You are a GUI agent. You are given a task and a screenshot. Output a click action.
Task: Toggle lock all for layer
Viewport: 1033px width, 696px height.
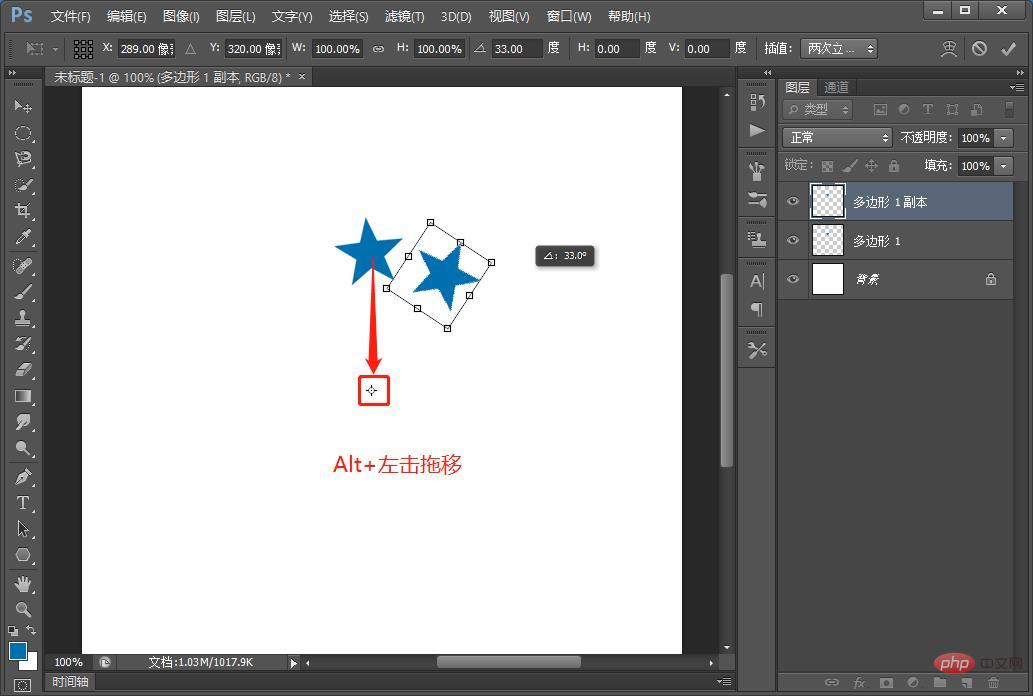tap(894, 166)
